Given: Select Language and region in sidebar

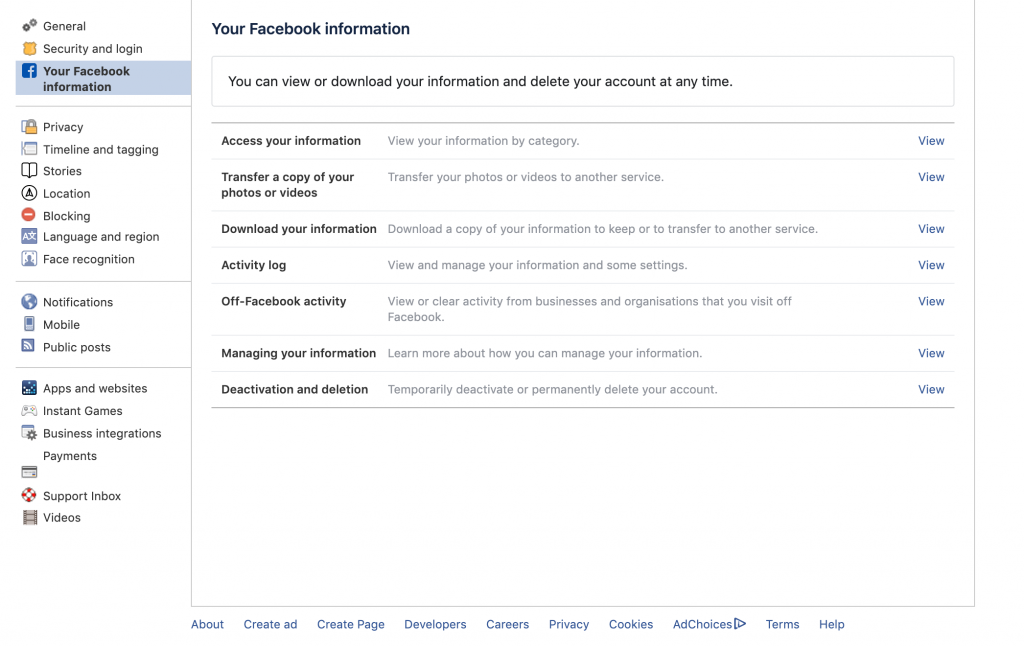Looking at the screenshot, I should point(101,237).
